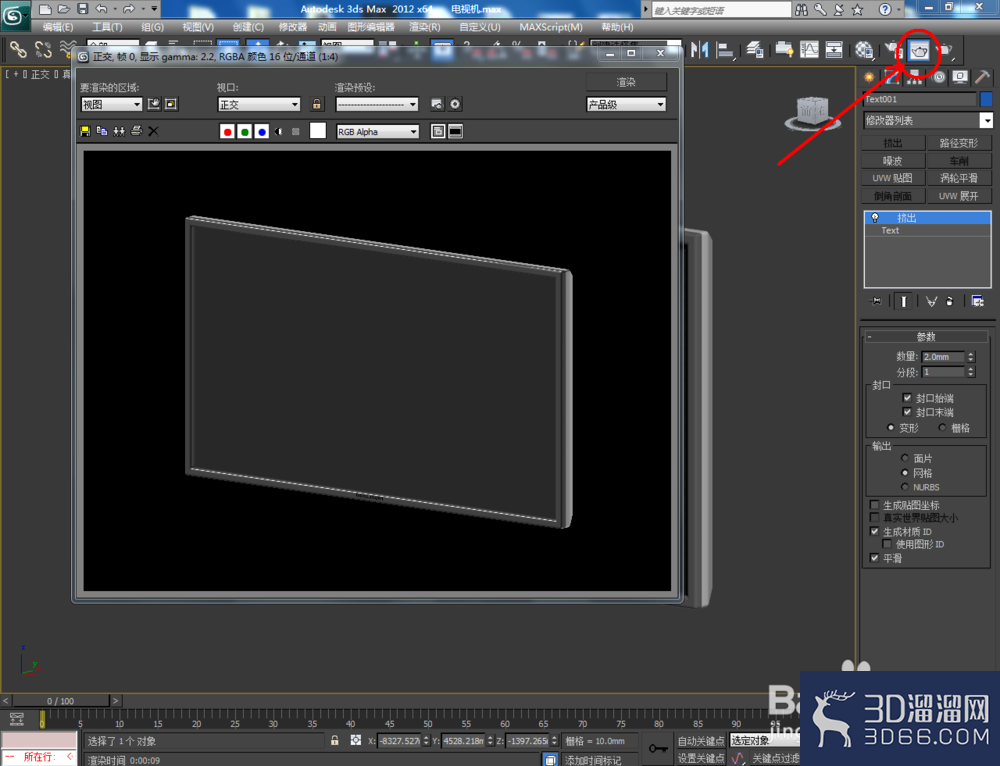Image resolution: width=1000 pixels, height=766 pixels.
Task: Open the 产品级 render mode dropdown
Action: coord(626,104)
